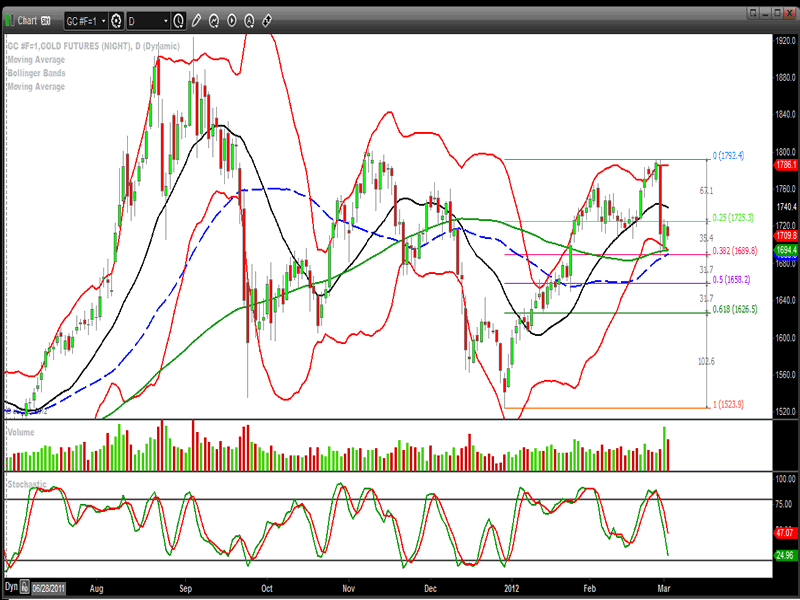Screen dimensions: 800x600
Task: Click the red 1786.1 price tag
Action: click(x=786, y=165)
